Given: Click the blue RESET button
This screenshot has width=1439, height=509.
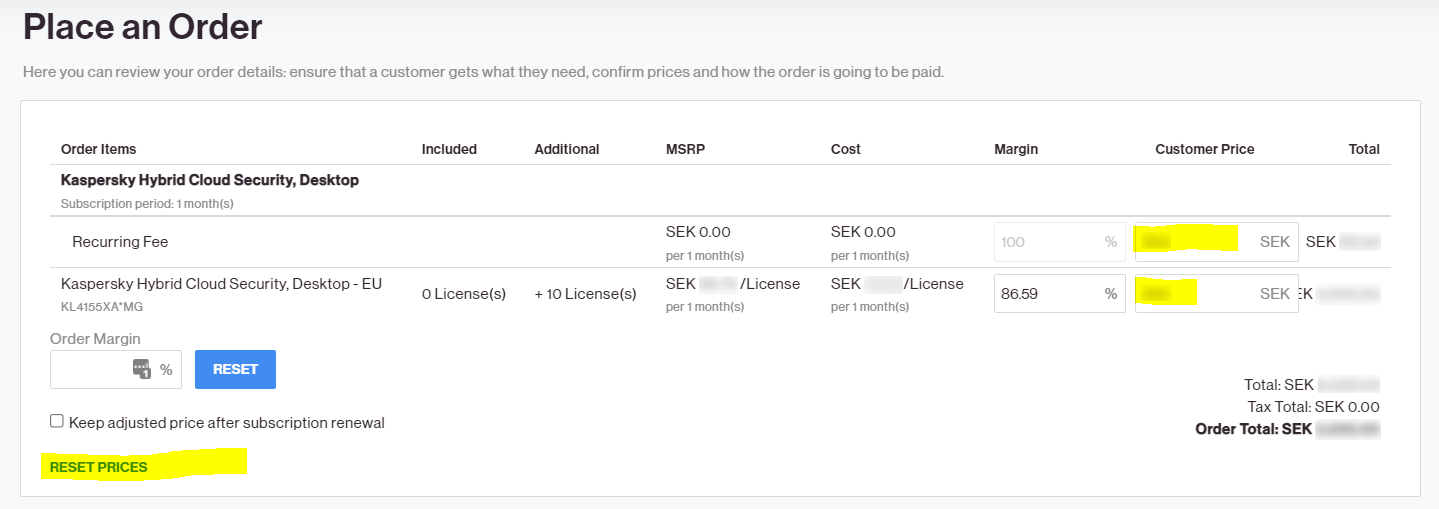Looking at the screenshot, I should [x=235, y=369].
